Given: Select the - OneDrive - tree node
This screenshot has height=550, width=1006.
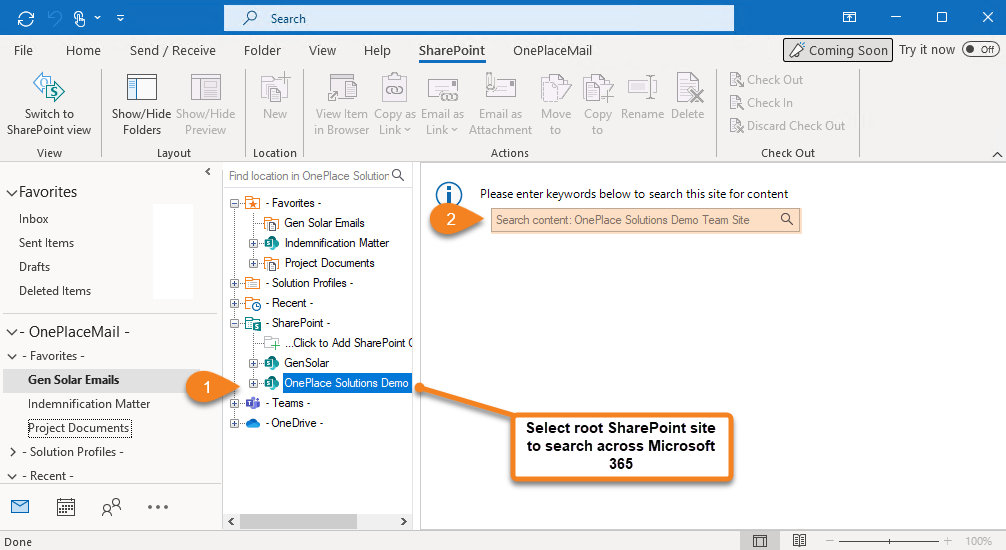Looking at the screenshot, I should click(296, 423).
